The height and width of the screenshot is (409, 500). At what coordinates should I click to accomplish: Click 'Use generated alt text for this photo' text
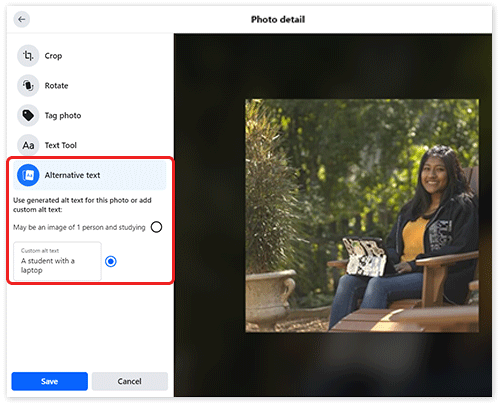pos(71,200)
